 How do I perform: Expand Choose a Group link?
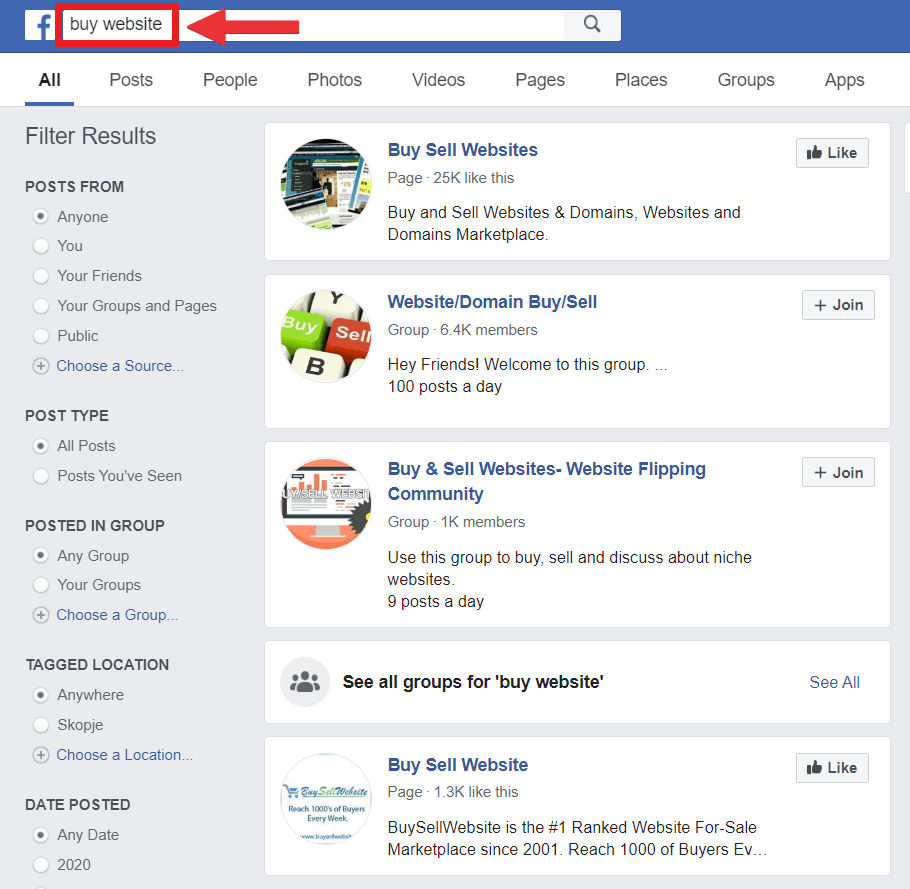click(x=117, y=615)
